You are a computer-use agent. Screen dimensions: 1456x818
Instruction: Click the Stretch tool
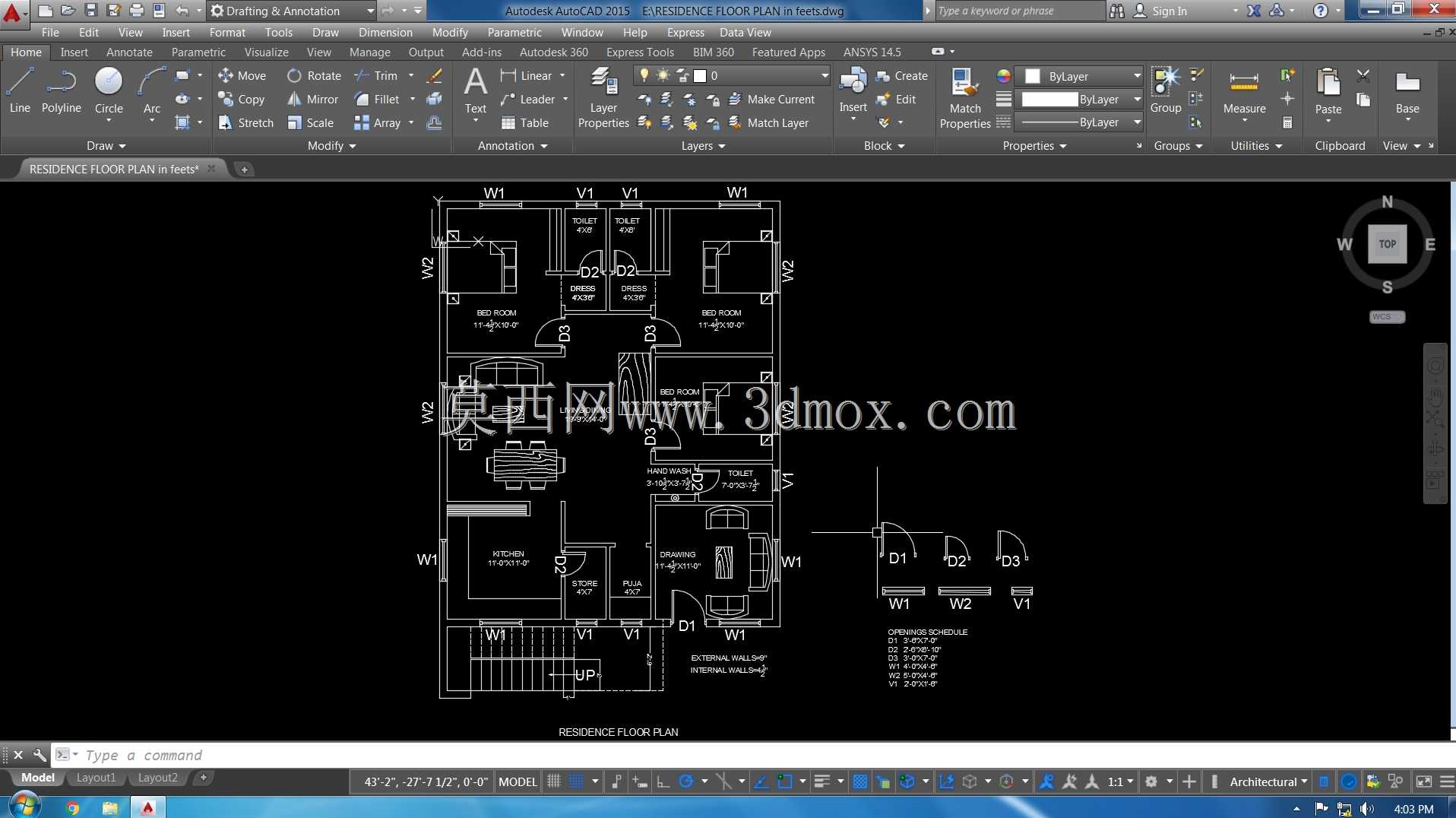245,123
